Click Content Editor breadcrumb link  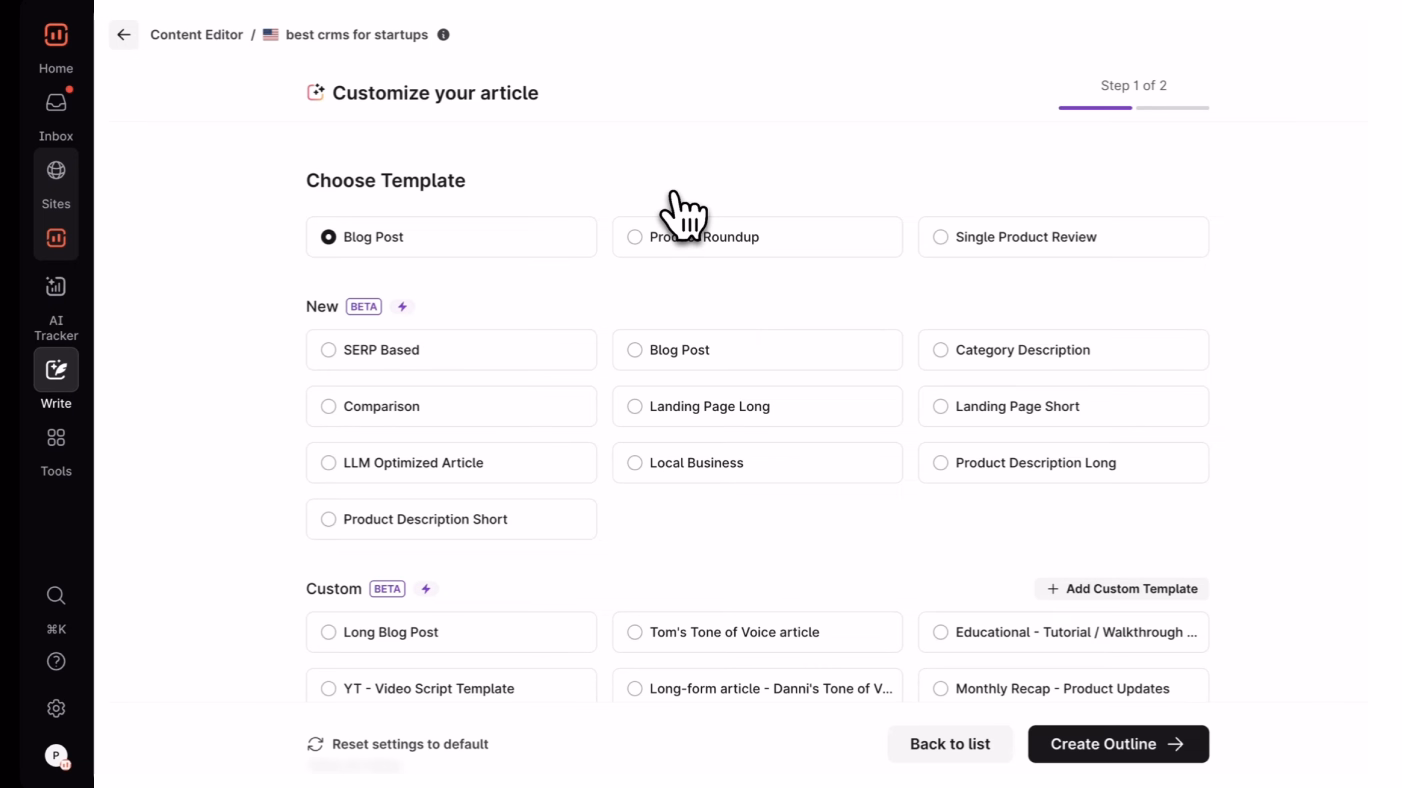196,35
